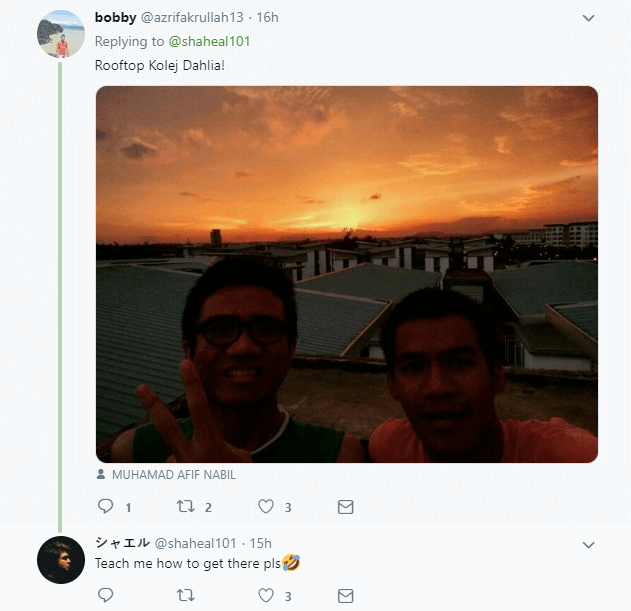Share shaheal101's tweet by direct message envelope
This screenshot has width=631, height=611.
[x=345, y=596]
